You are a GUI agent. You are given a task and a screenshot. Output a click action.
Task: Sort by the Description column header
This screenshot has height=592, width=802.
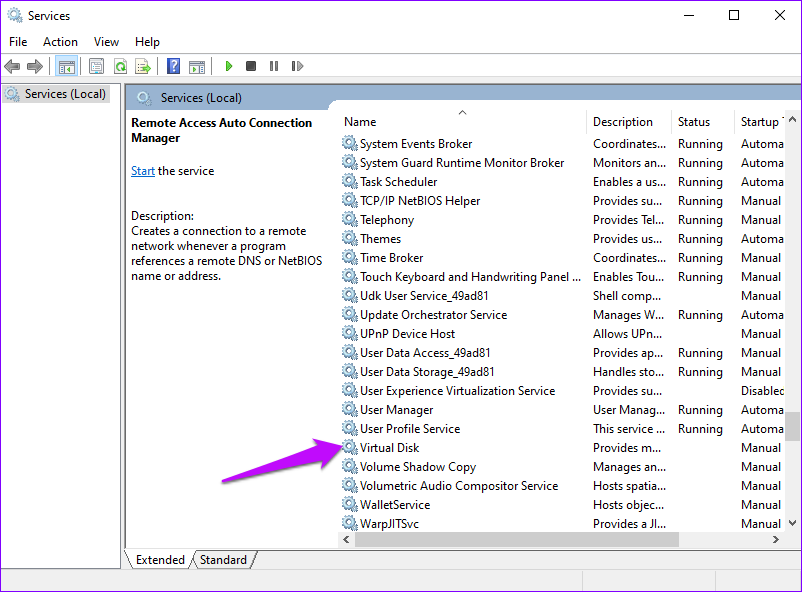pyautogui.click(x=629, y=122)
